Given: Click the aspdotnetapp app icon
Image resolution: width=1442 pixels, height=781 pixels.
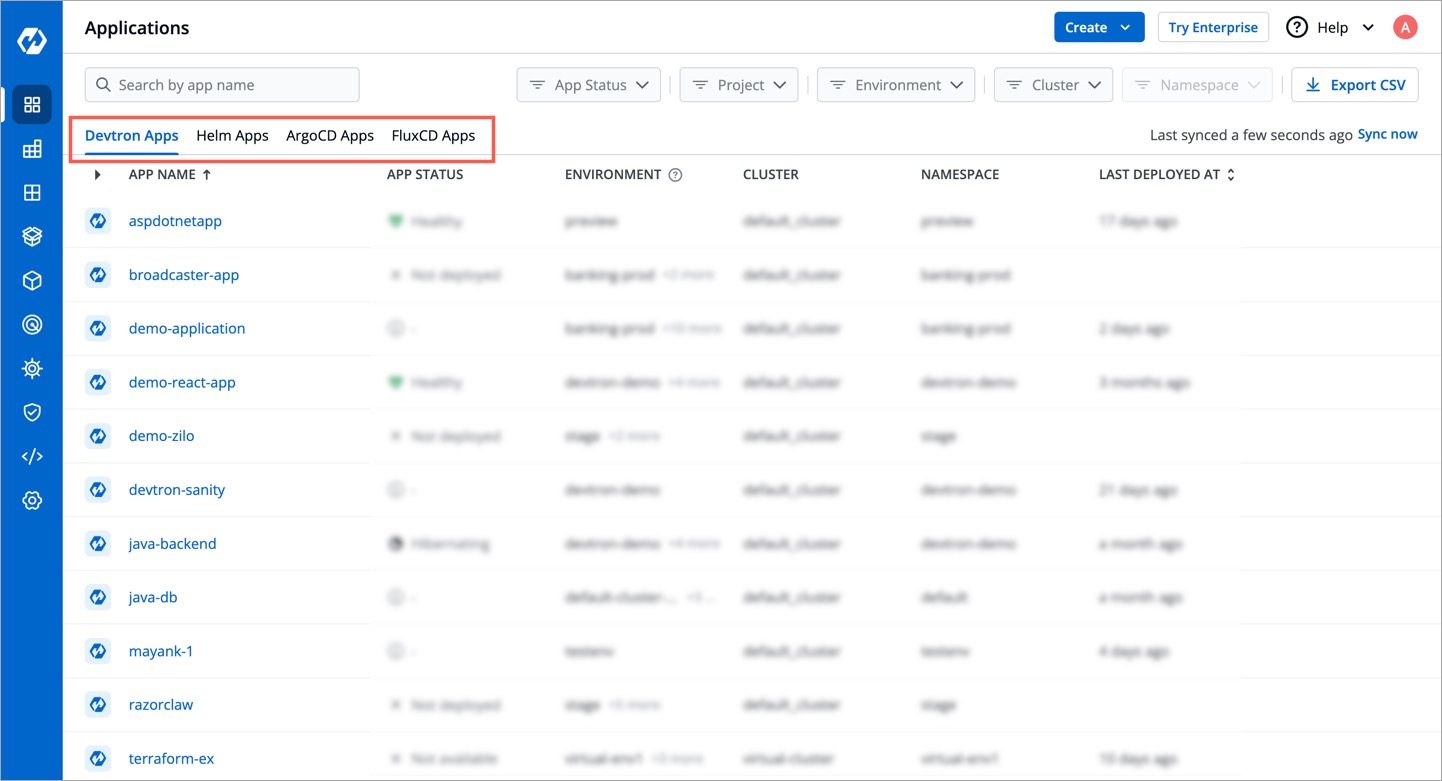Looking at the screenshot, I should pos(98,221).
